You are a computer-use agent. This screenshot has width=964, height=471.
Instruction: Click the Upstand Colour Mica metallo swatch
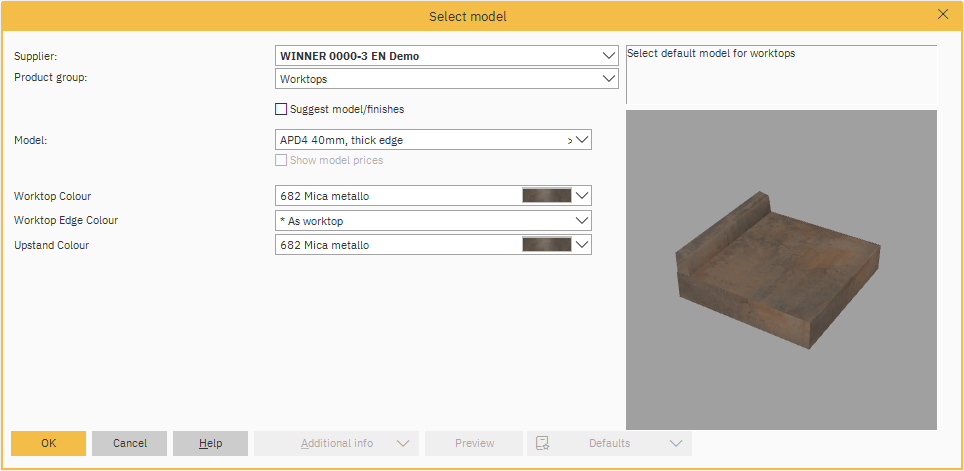[x=546, y=245]
